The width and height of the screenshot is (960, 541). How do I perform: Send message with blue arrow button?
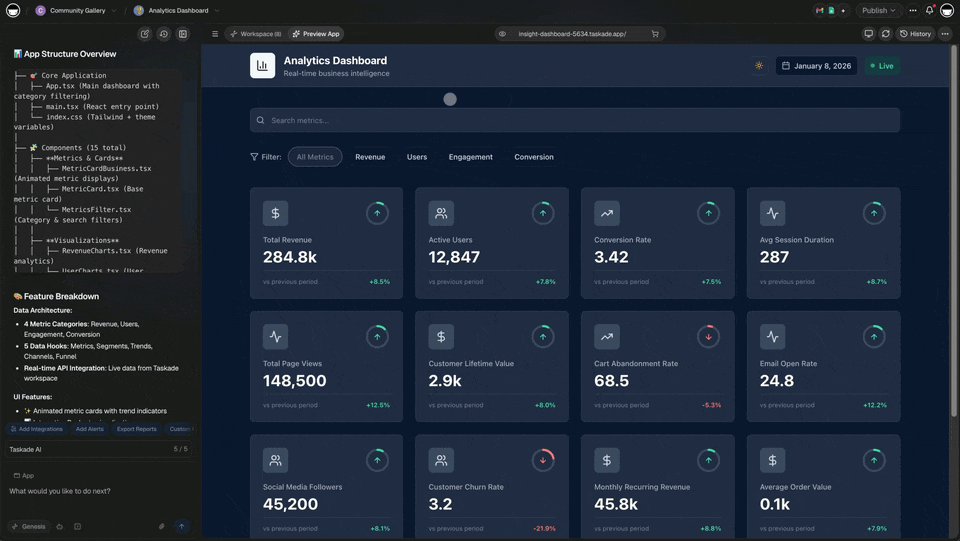click(x=182, y=526)
